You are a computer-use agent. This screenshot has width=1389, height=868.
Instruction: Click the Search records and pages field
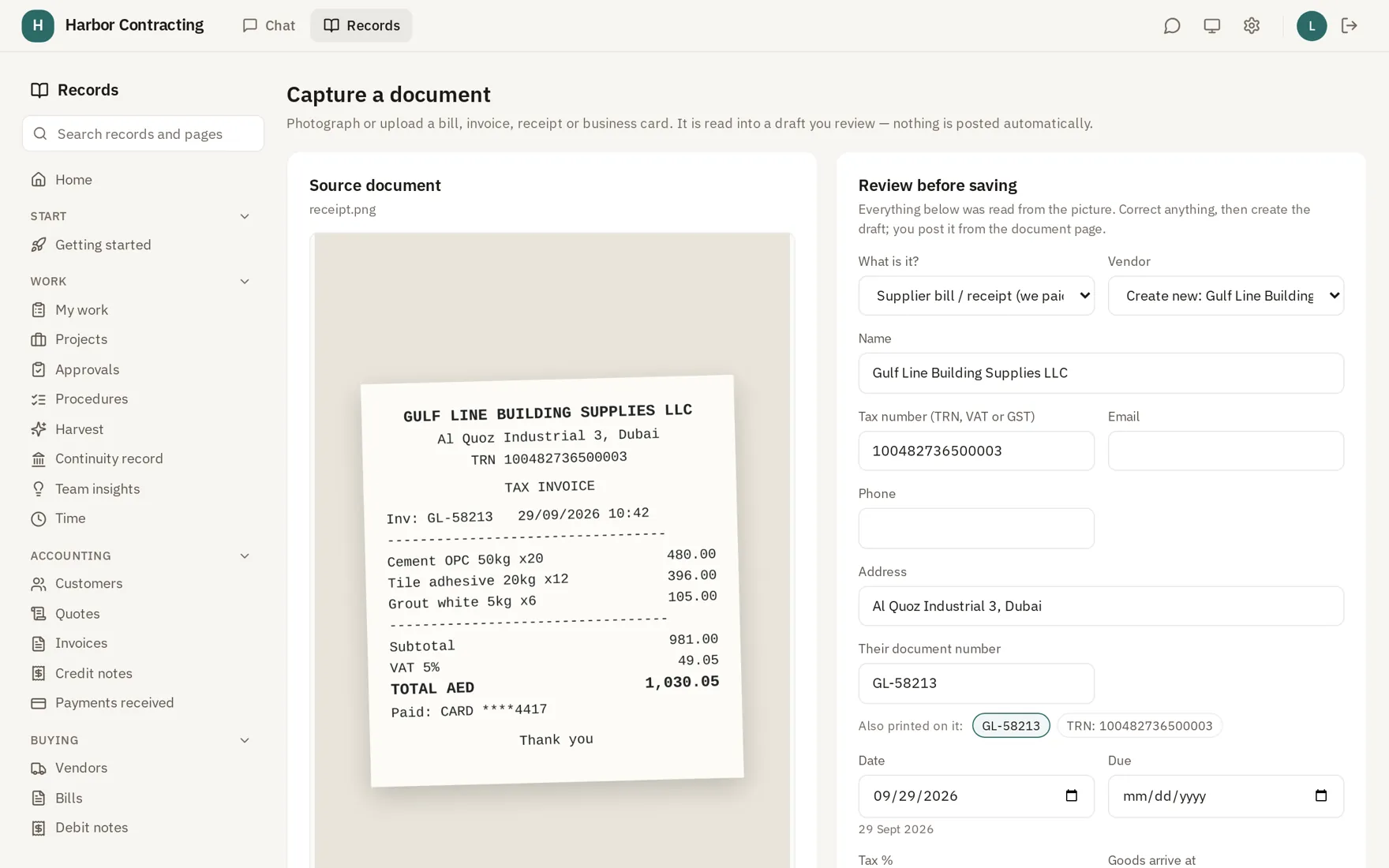pyautogui.click(x=143, y=134)
